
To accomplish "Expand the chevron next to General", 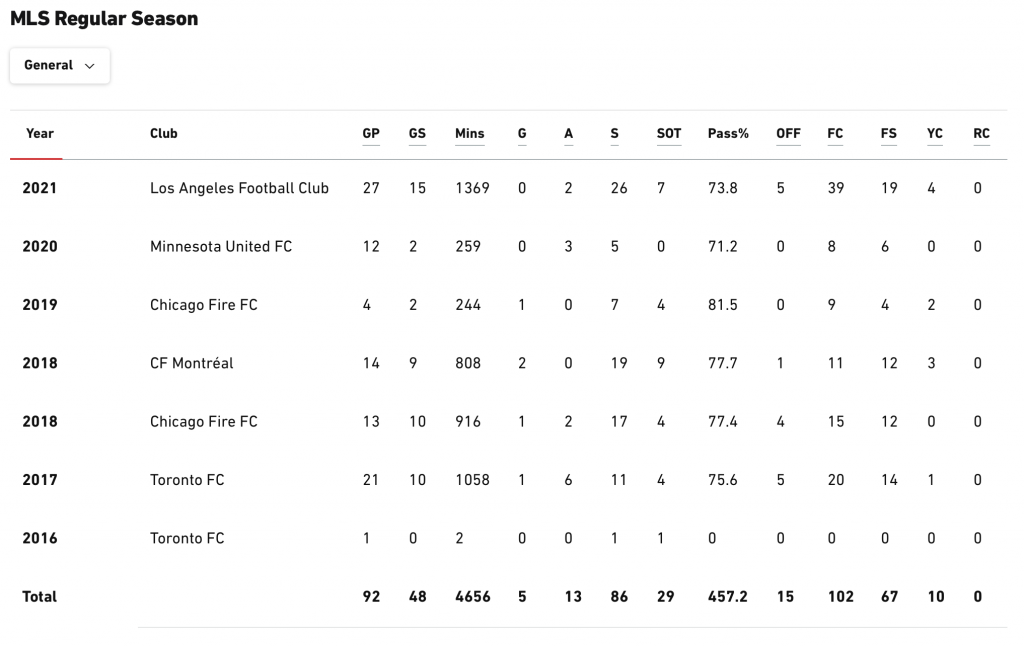I will click(x=90, y=66).
